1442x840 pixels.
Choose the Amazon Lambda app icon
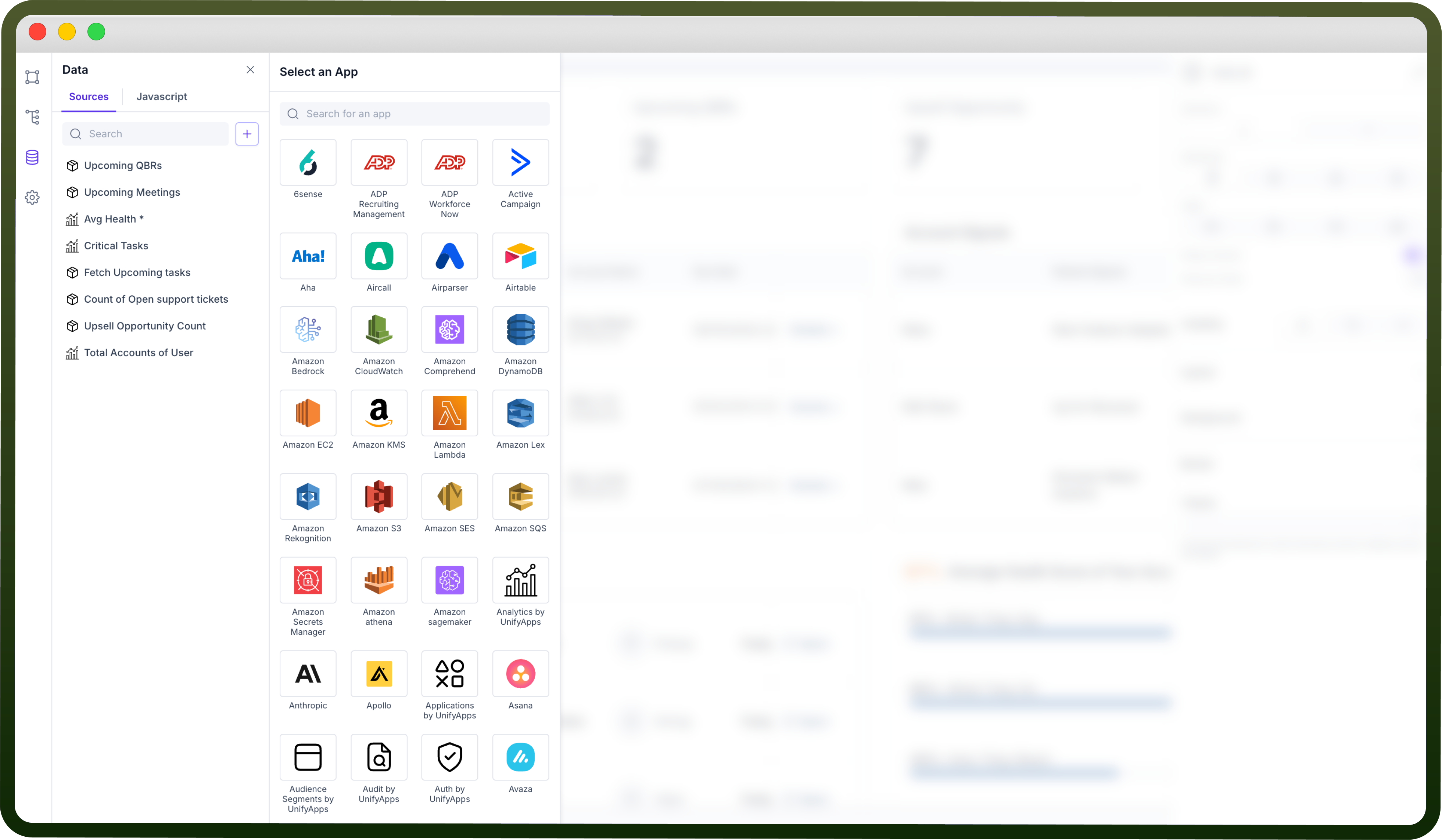[450, 413]
